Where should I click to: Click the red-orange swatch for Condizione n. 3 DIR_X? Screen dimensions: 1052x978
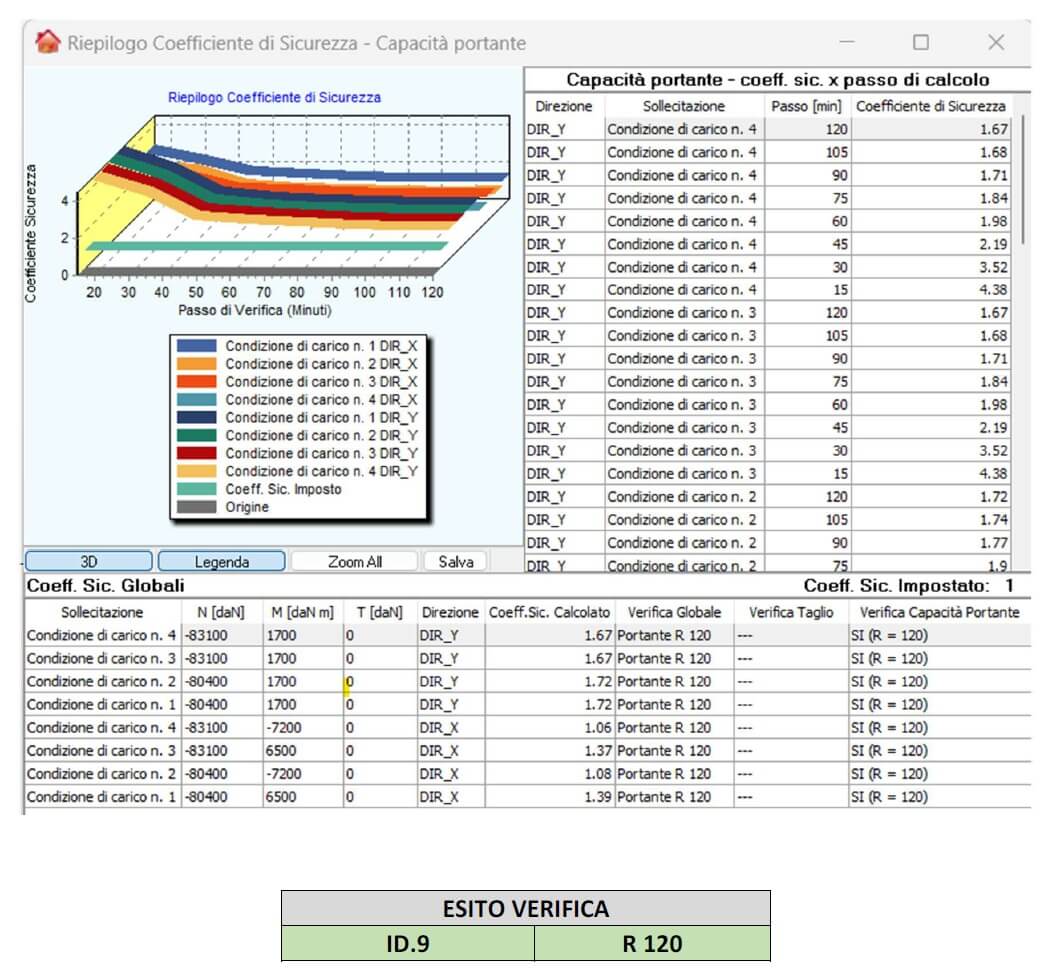point(197,382)
